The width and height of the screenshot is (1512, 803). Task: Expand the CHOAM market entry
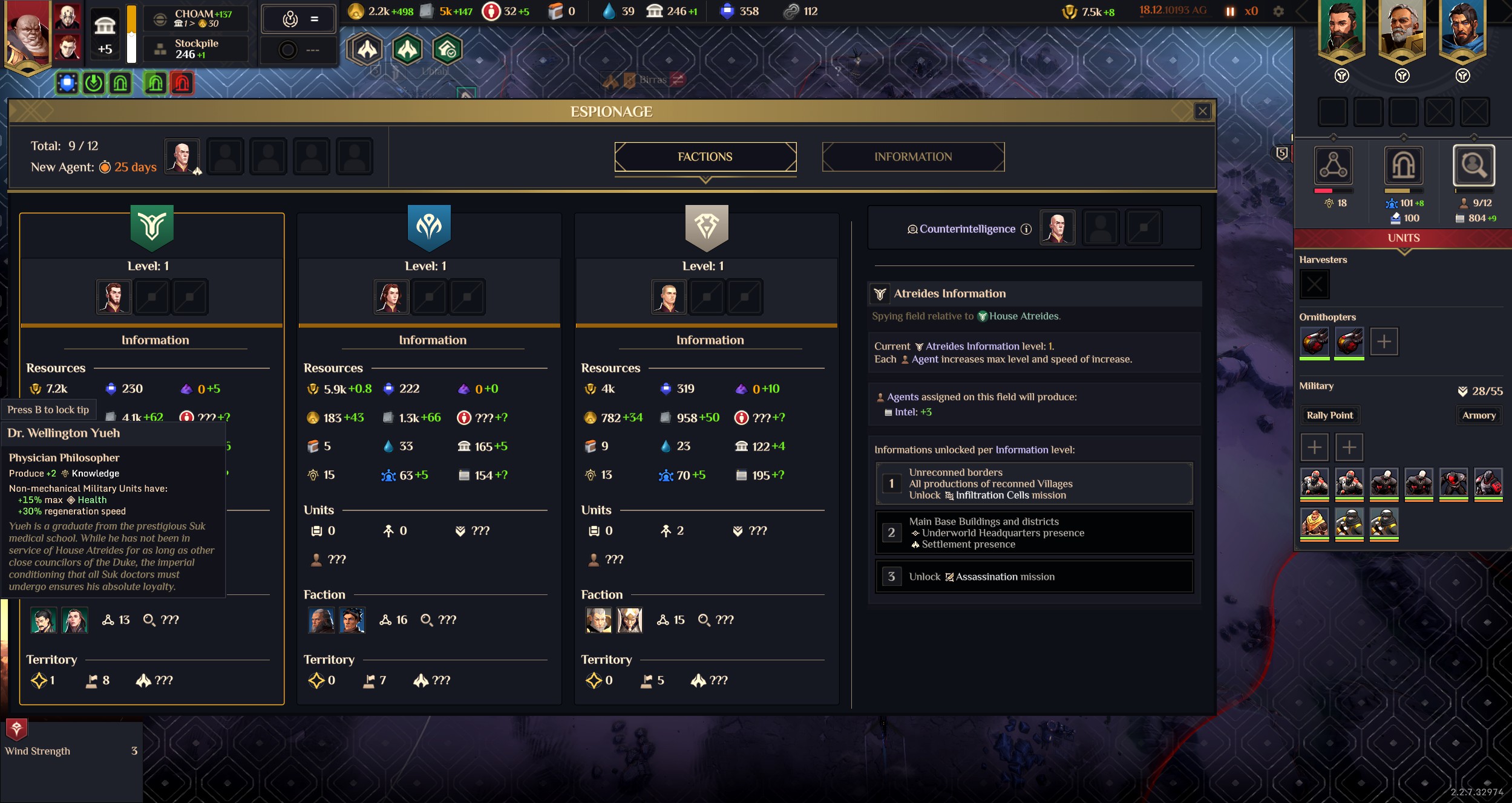point(196,18)
